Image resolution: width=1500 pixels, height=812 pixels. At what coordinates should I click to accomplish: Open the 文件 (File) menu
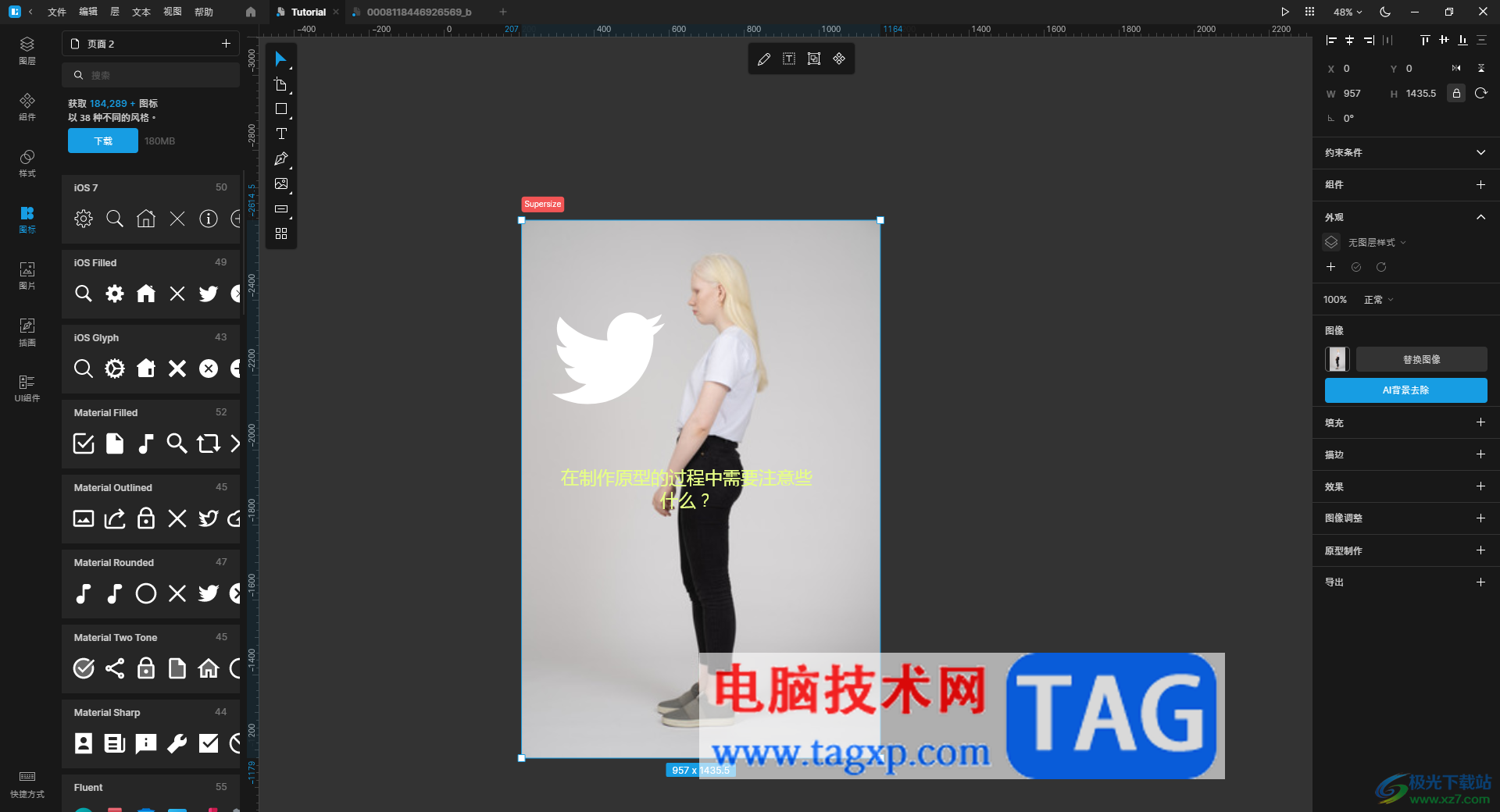pos(57,12)
